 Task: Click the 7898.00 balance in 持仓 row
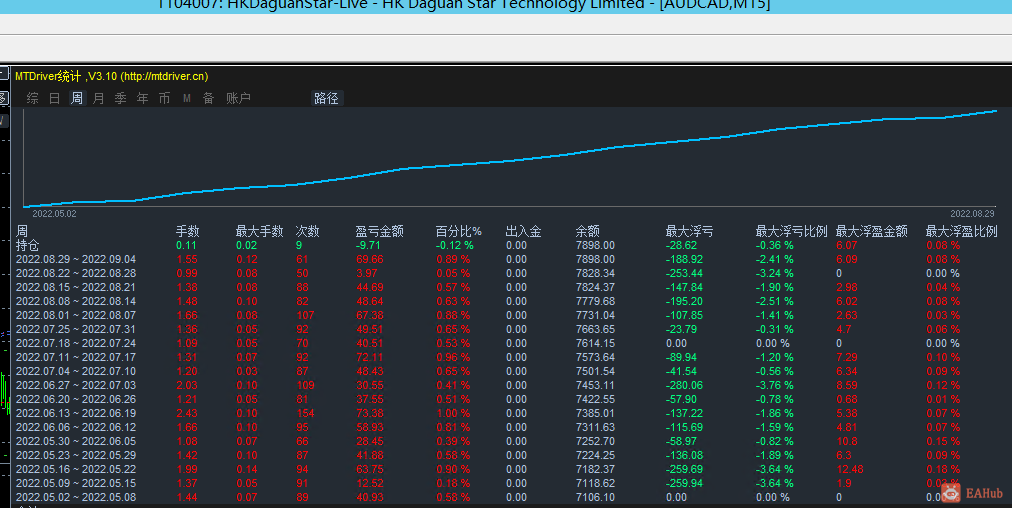click(595, 245)
